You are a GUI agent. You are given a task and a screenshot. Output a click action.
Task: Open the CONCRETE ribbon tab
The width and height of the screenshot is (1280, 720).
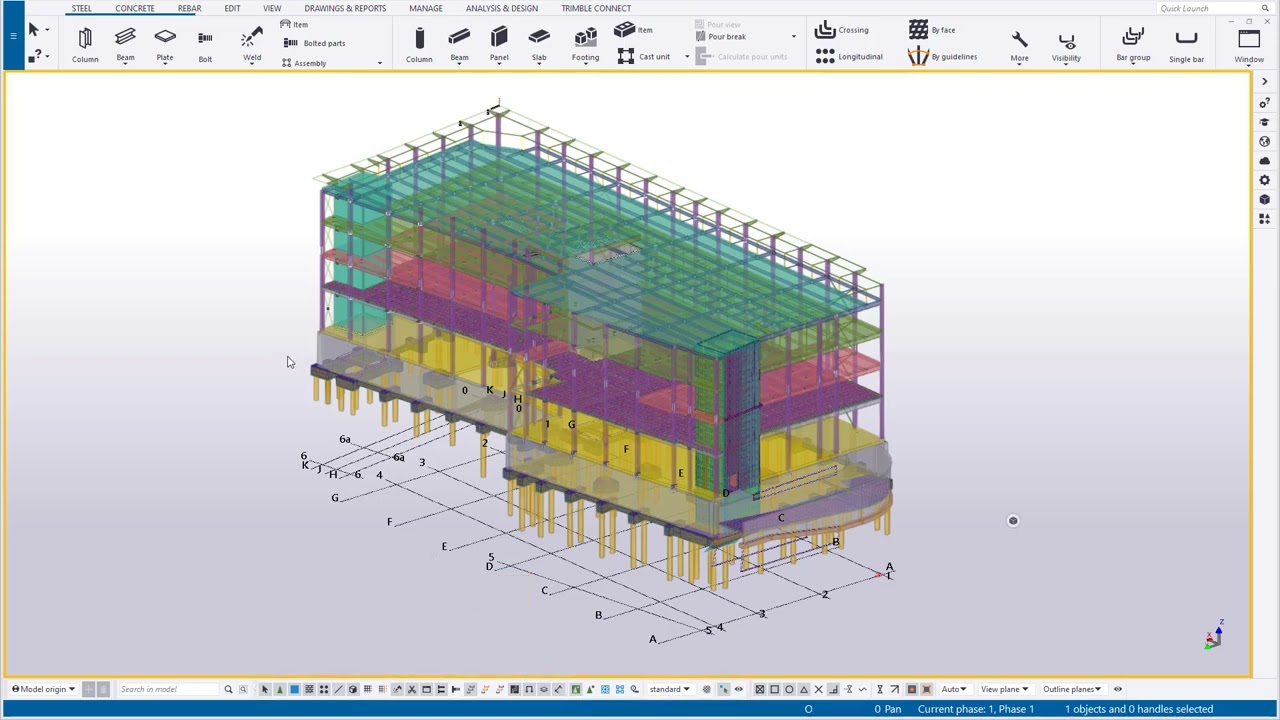pyautogui.click(x=135, y=8)
